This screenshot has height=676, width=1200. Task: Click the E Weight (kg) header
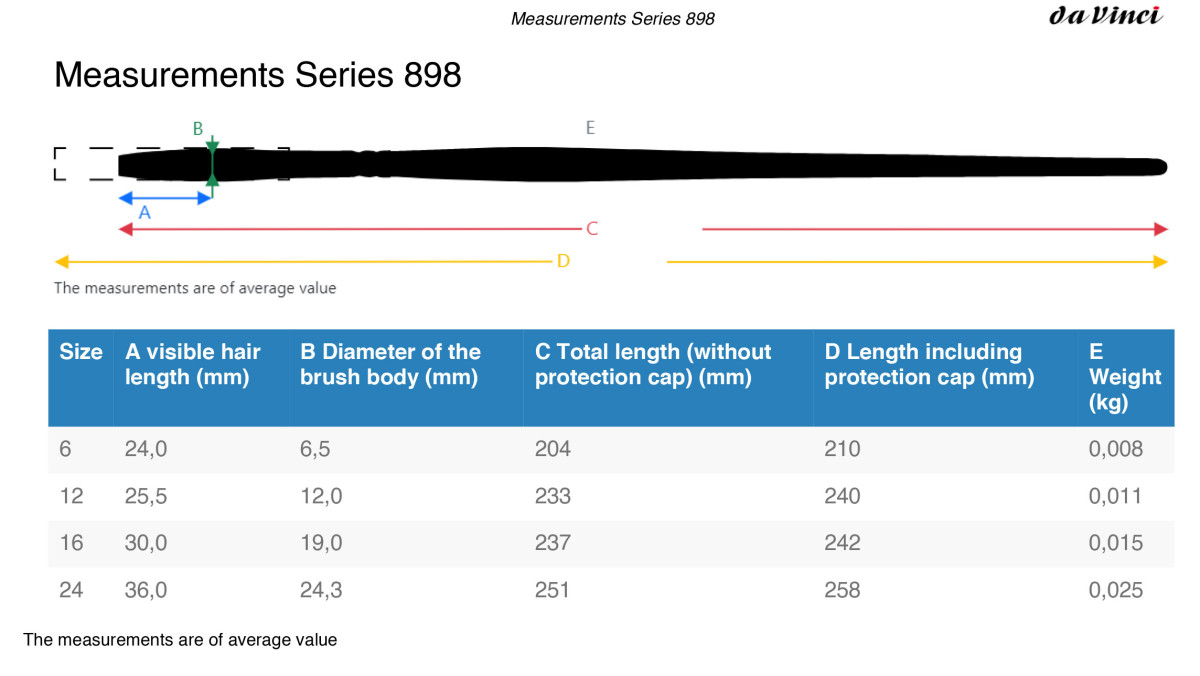[1125, 377]
